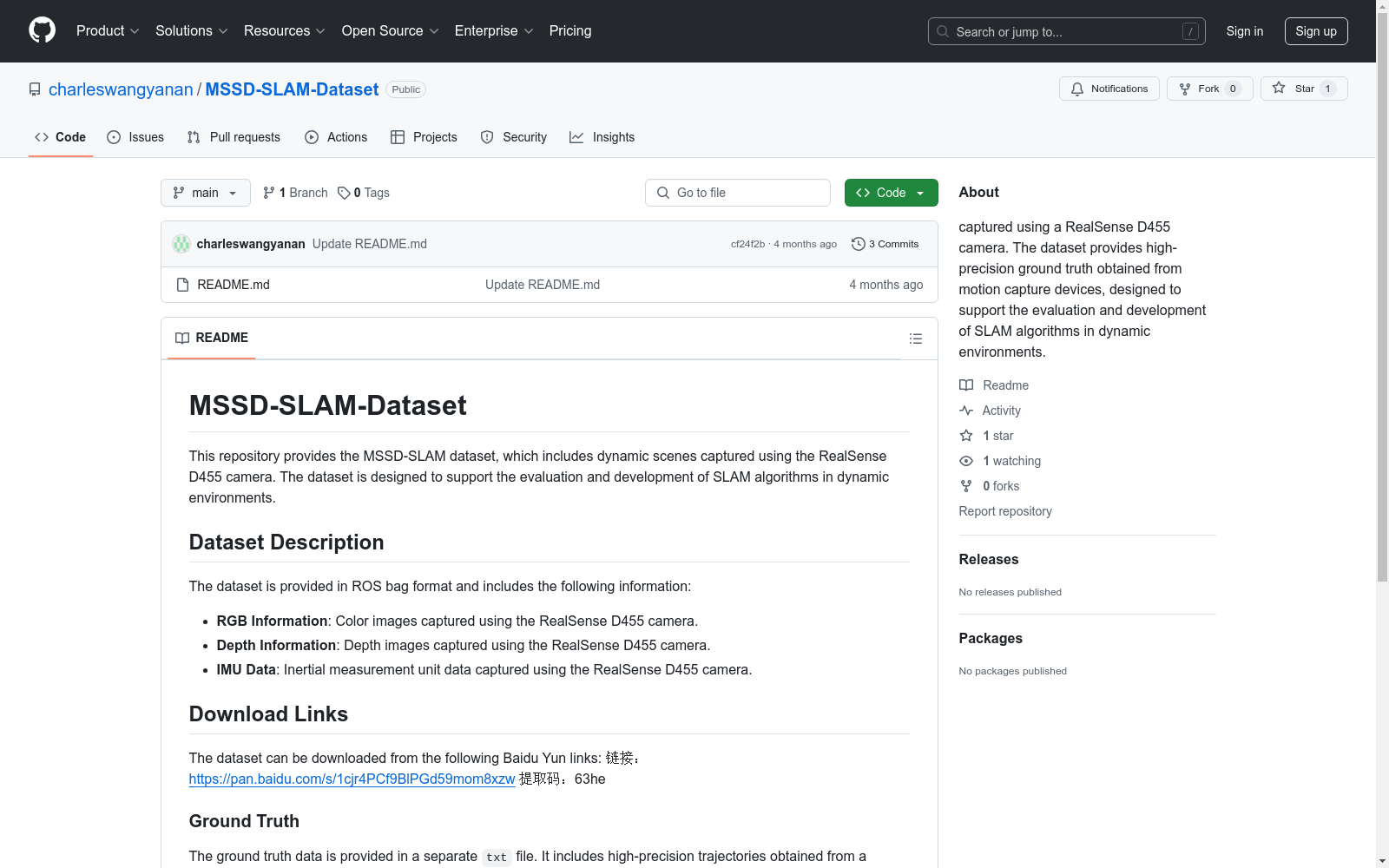Click the Fork count badge showing 0
The height and width of the screenshot is (868, 1389).
[1233, 89]
